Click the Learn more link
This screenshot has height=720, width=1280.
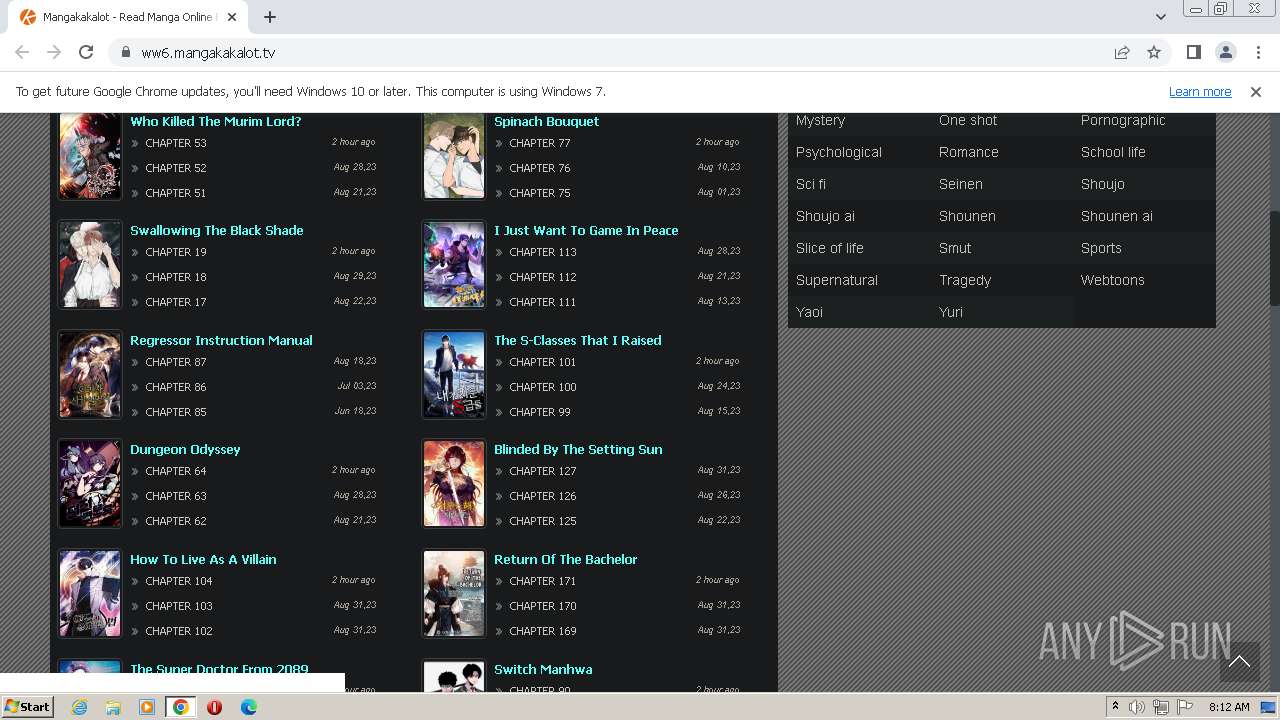[1200, 91]
